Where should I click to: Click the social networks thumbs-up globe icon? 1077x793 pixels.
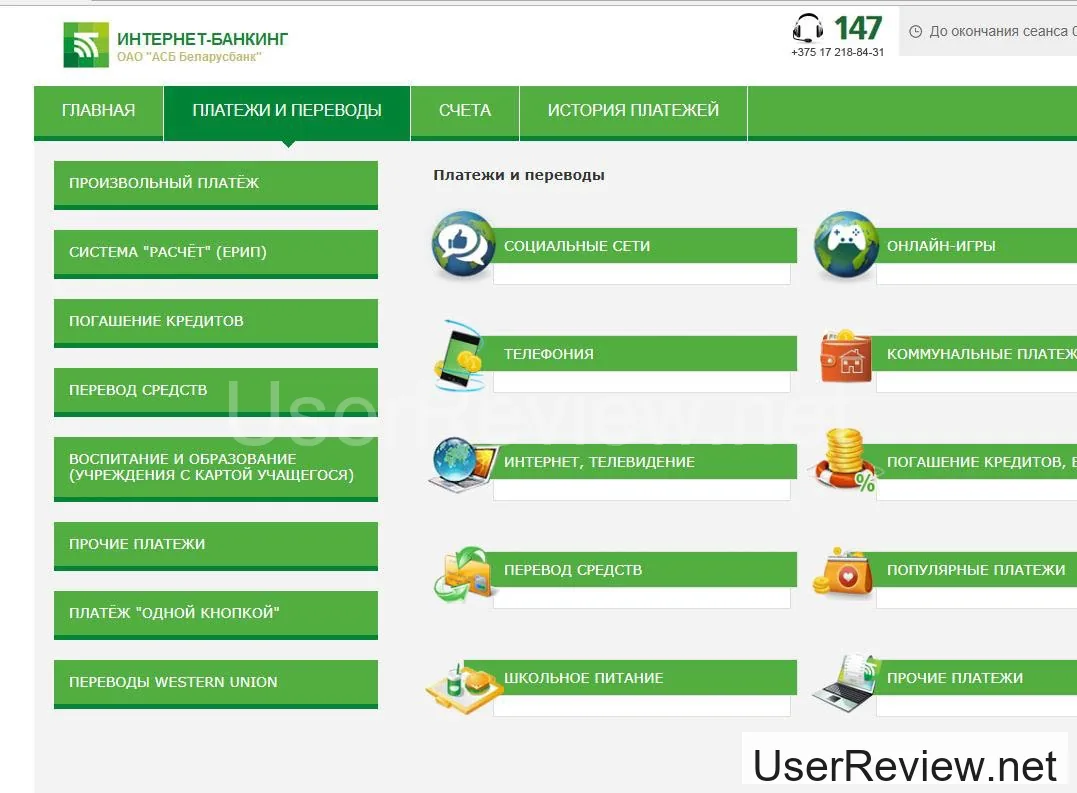463,244
